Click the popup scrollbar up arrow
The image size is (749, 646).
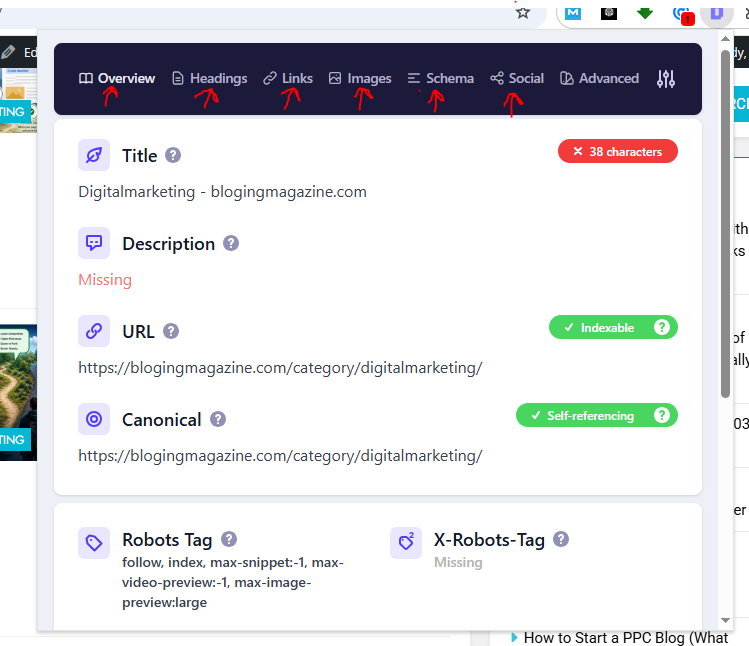(726, 39)
